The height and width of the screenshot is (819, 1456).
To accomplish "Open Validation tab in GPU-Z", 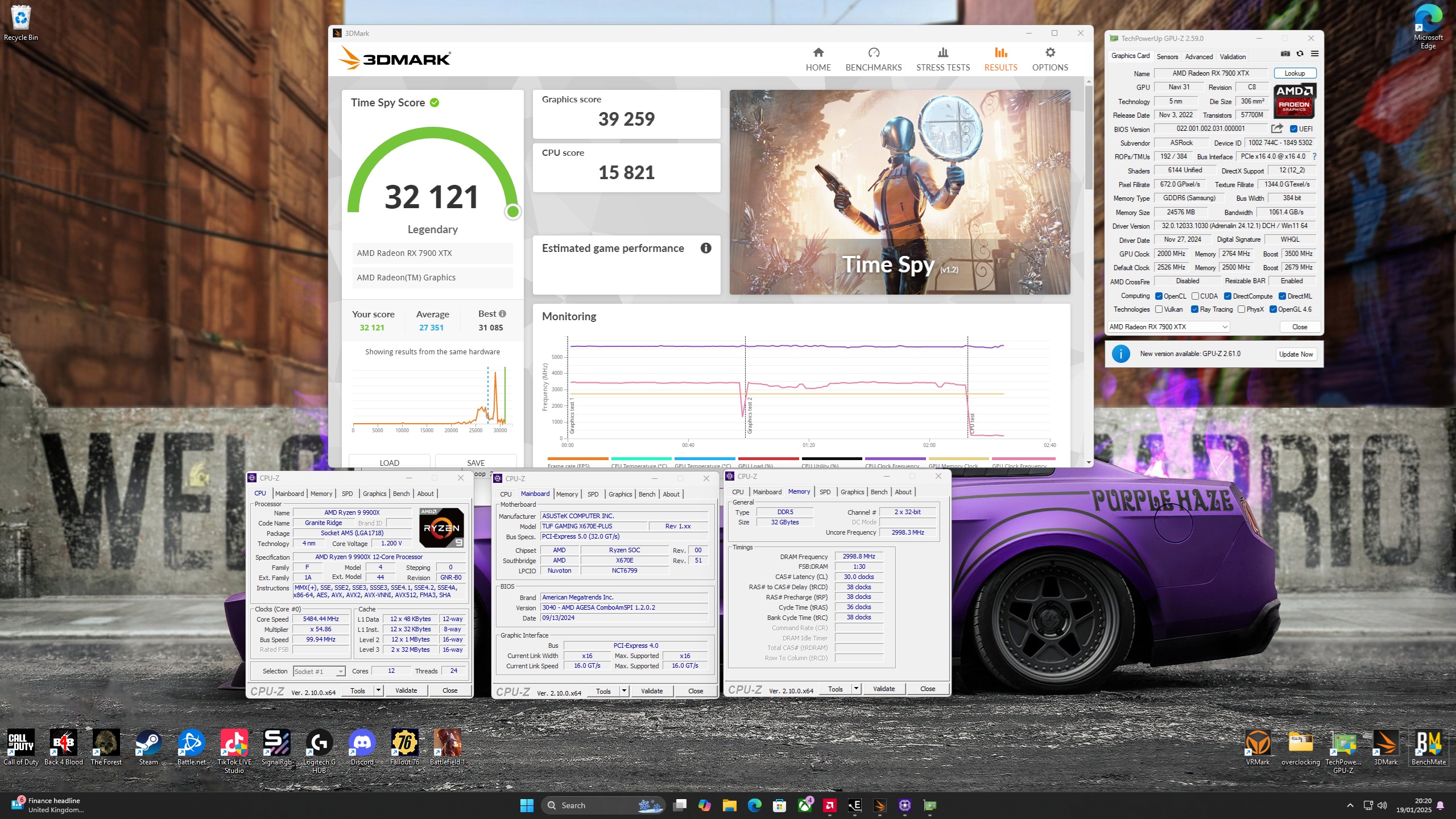I will [x=1232, y=56].
